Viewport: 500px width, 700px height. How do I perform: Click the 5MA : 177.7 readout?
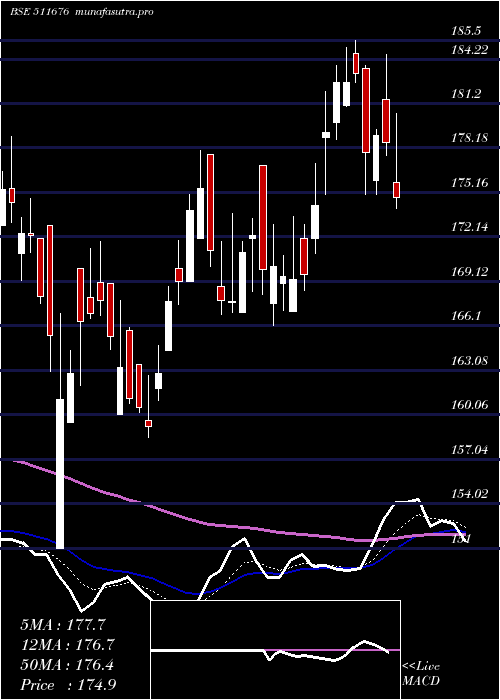tap(63, 625)
